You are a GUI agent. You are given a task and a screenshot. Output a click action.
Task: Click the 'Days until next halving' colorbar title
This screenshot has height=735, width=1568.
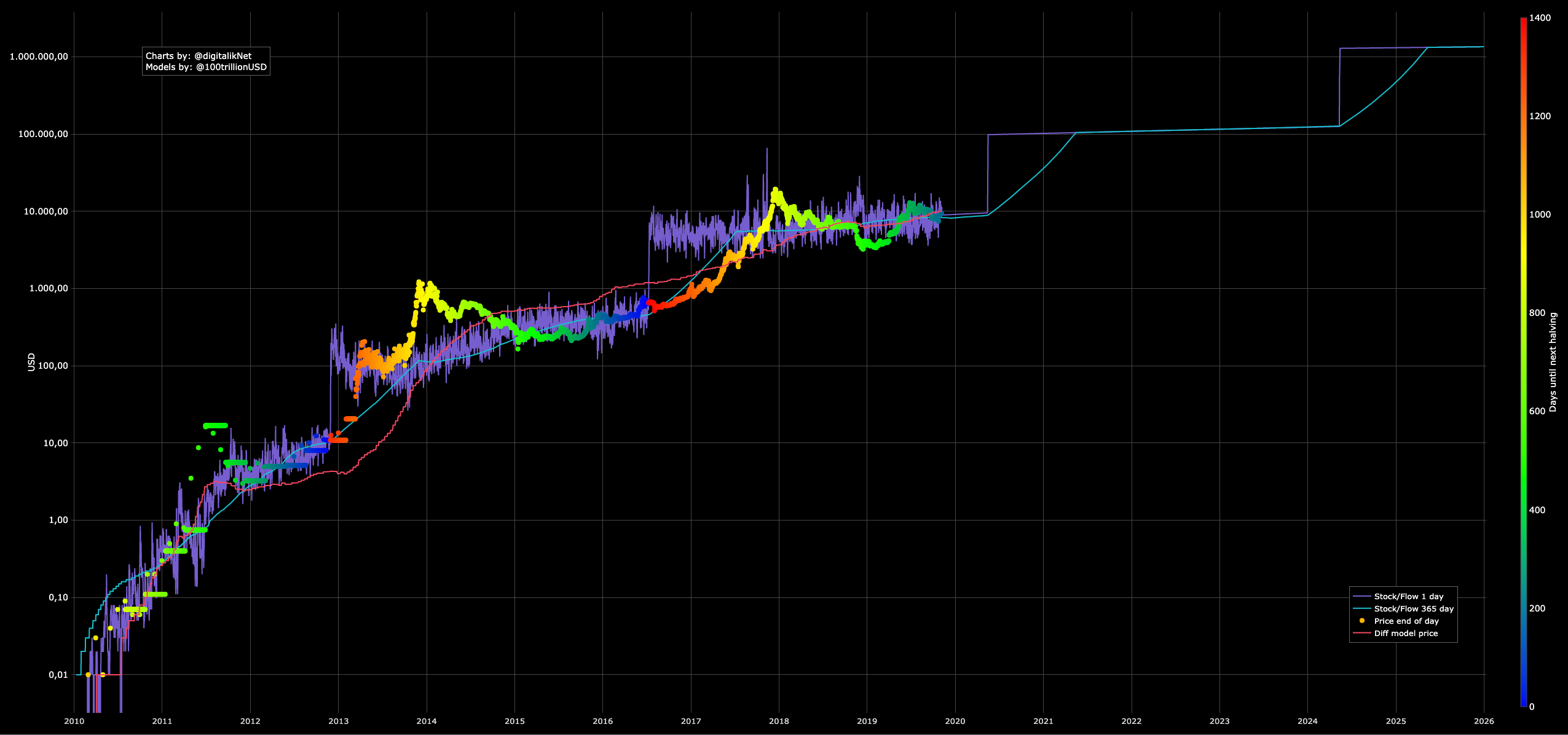(x=1553, y=362)
